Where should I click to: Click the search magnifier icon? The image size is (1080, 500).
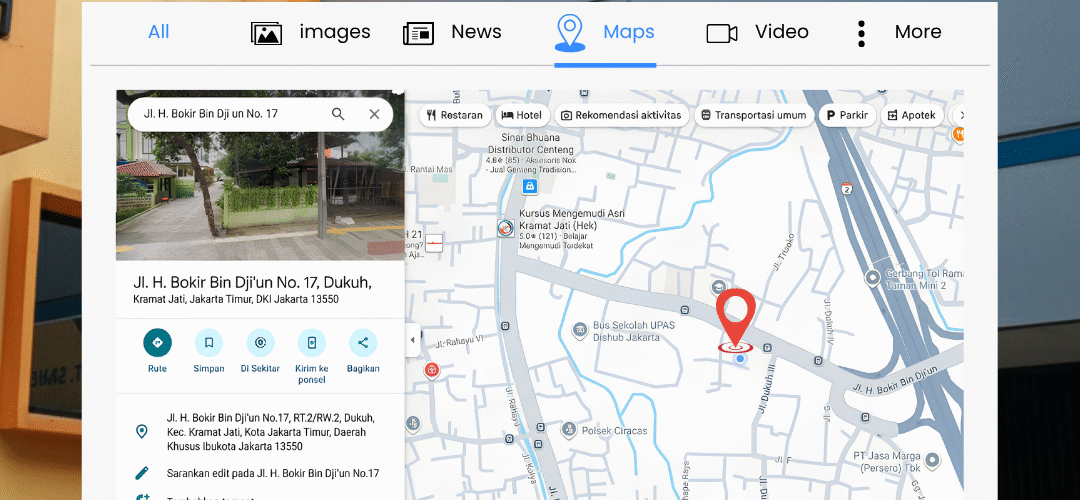pos(338,114)
